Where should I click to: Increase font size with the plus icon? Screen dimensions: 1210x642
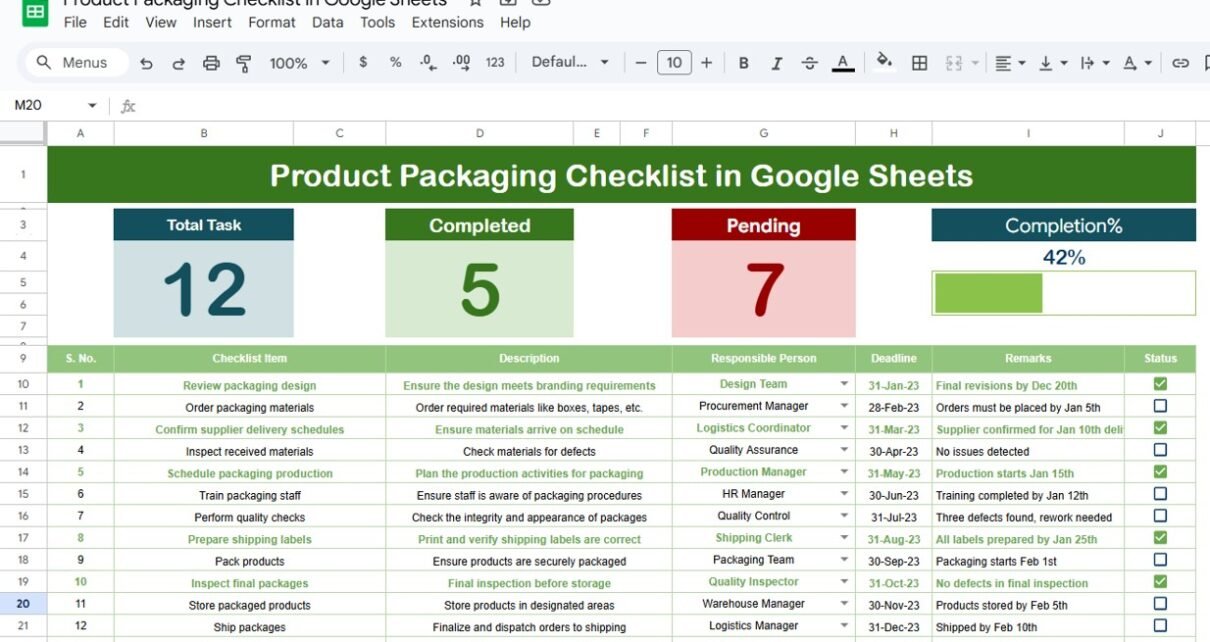[x=706, y=62]
